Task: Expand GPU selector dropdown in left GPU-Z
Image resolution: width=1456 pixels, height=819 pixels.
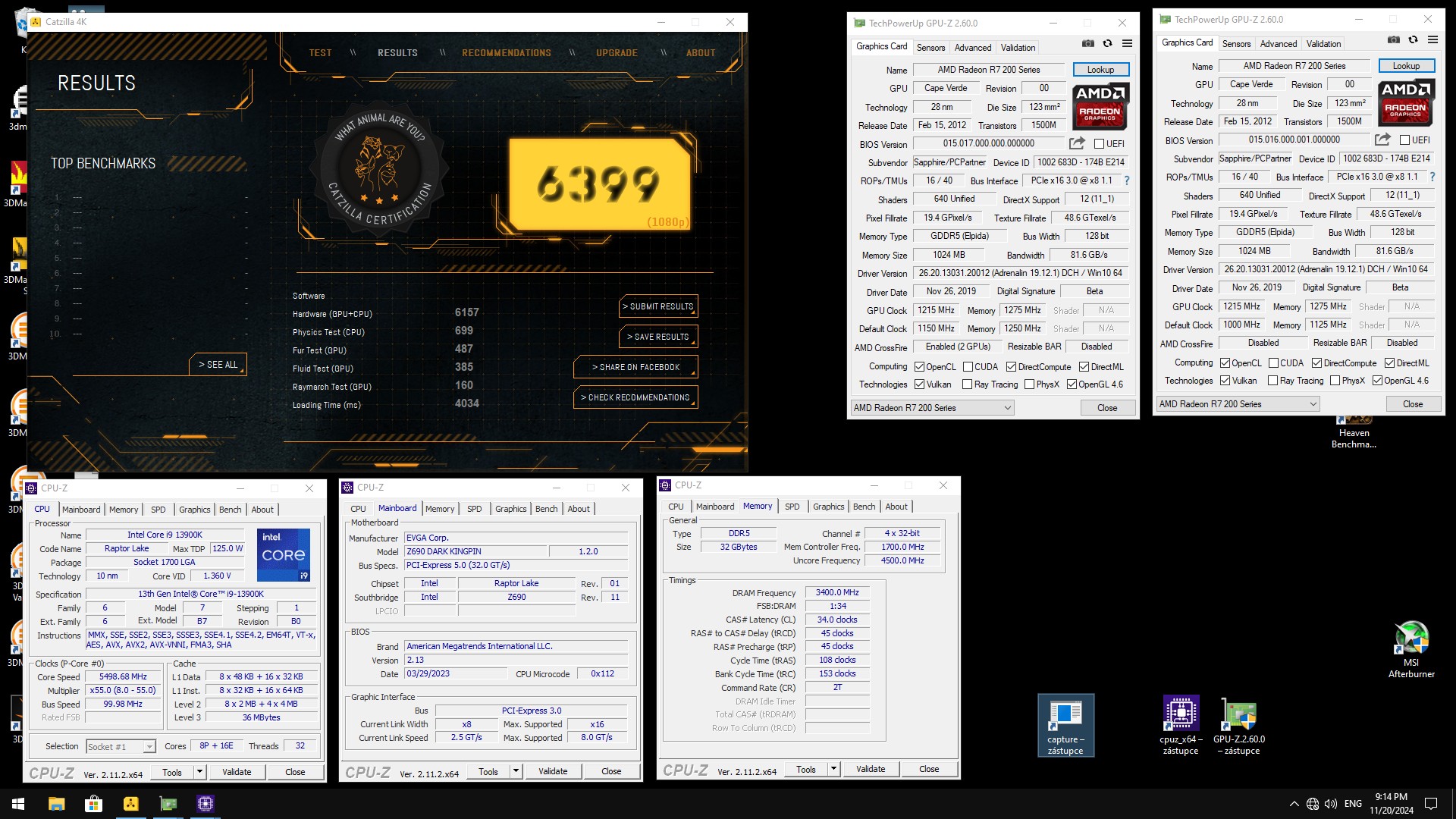Action: pos(1008,408)
